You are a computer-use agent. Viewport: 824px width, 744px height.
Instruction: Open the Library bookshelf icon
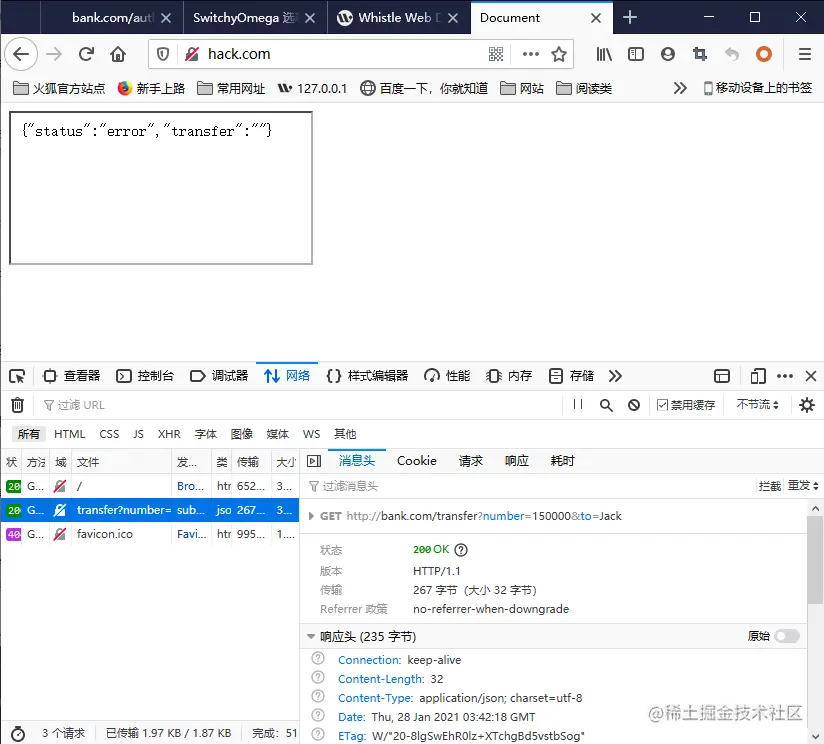604,54
